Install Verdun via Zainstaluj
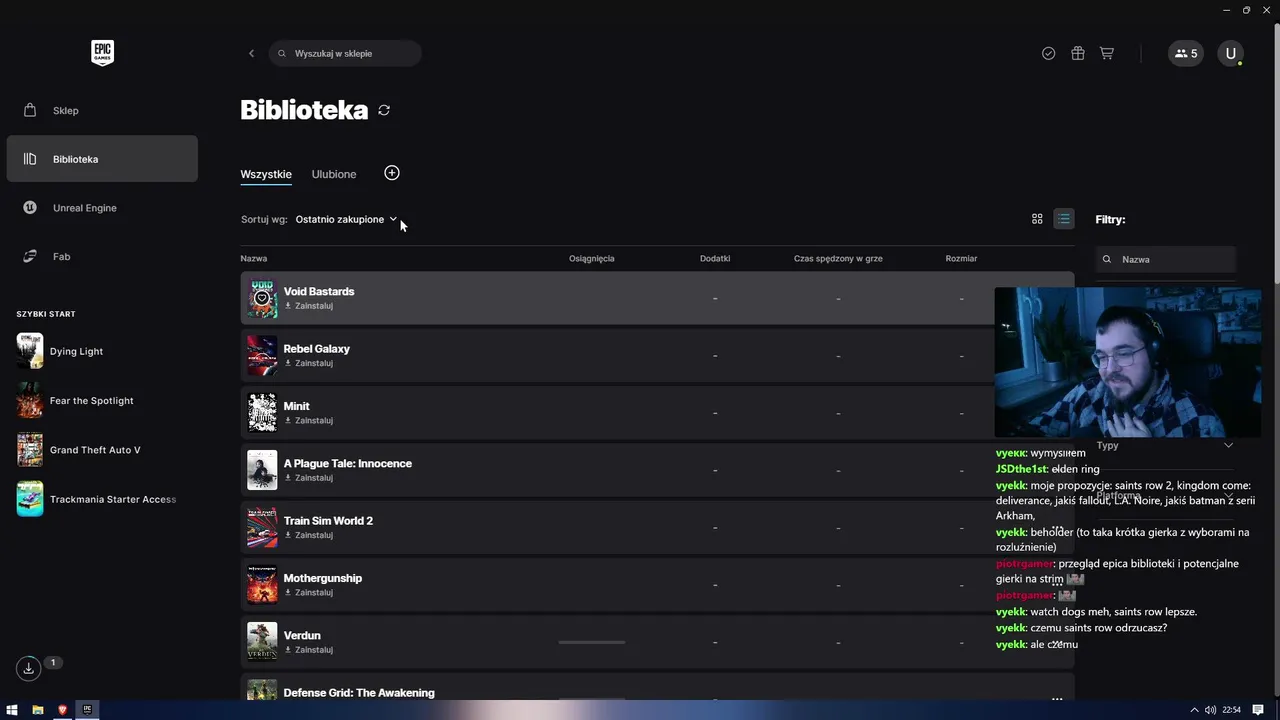 [309, 650]
